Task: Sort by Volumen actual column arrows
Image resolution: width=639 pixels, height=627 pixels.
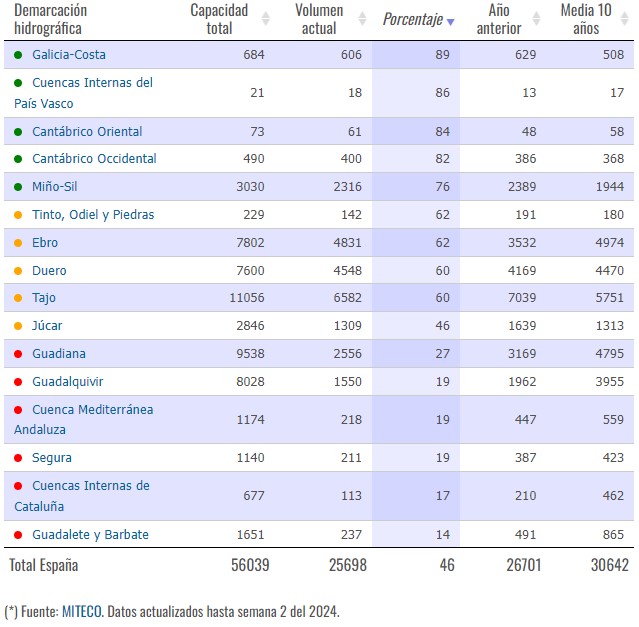Action: (x=362, y=19)
